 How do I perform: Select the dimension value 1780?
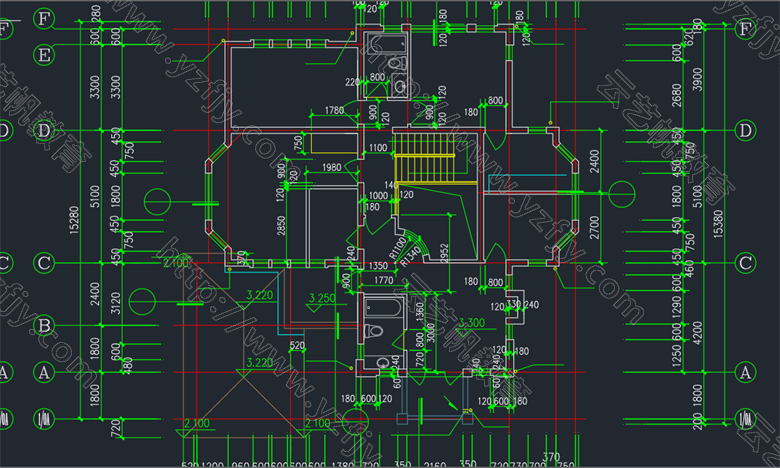pos(334,110)
